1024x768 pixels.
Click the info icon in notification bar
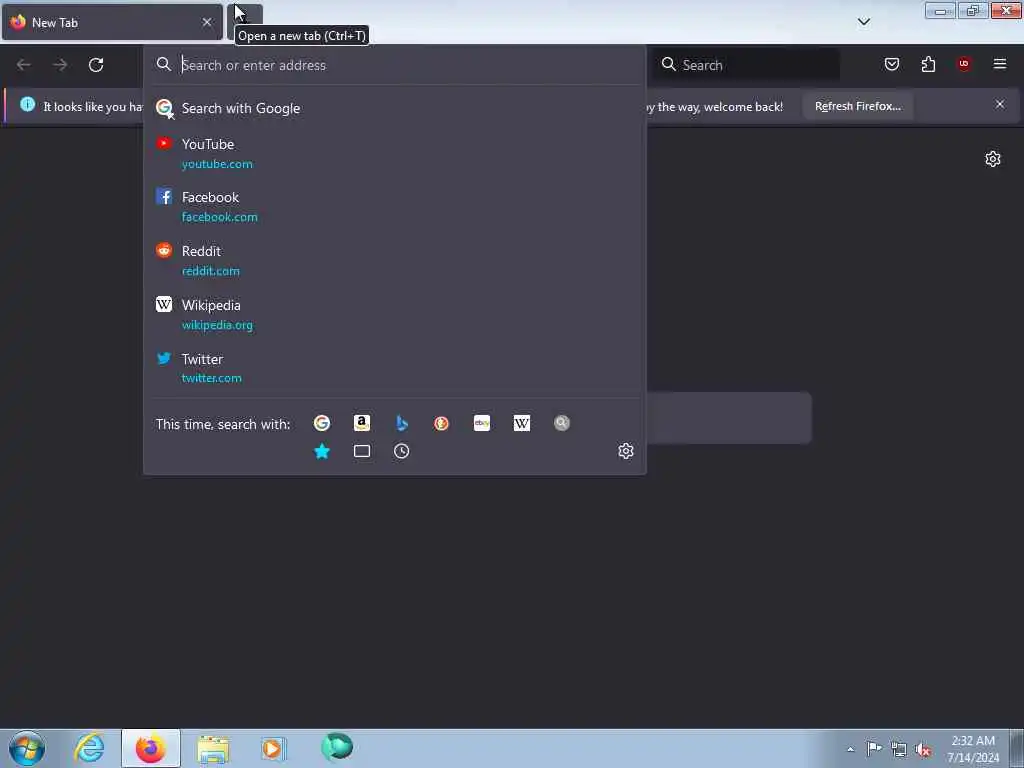point(27,104)
